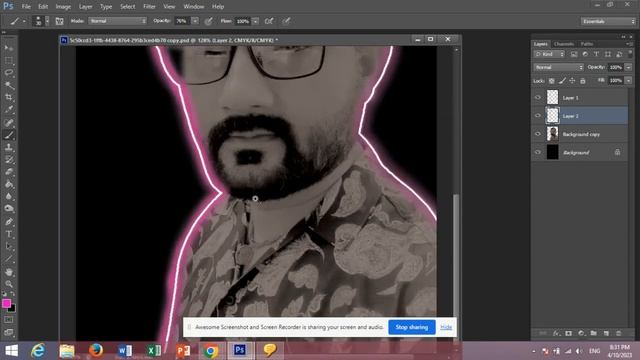Toggle airbrush build-up mode

click(269, 21)
